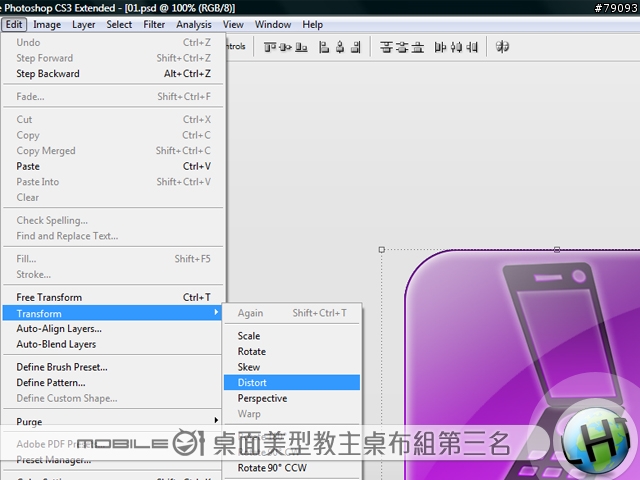Choose Perspective in the Transform submenu

(292, 398)
